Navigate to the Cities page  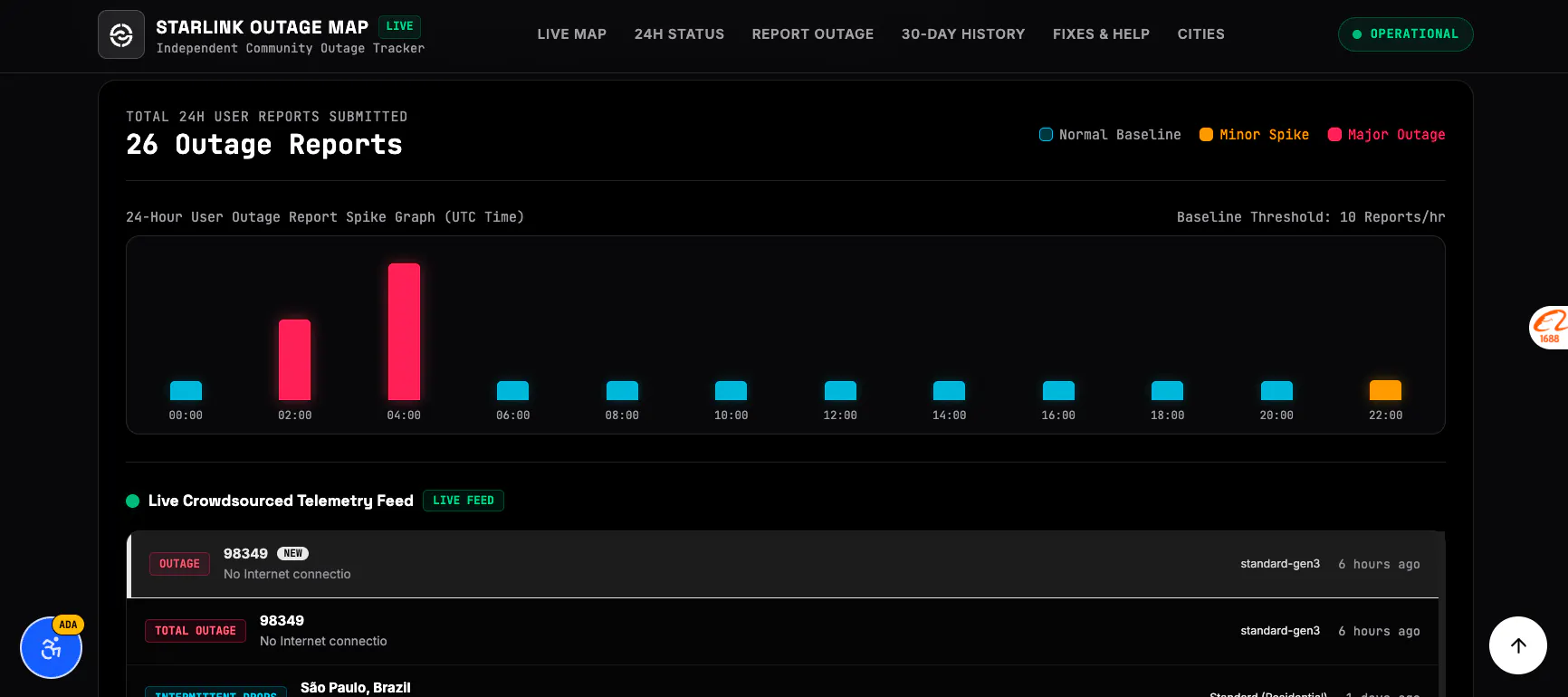coord(1201,34)
